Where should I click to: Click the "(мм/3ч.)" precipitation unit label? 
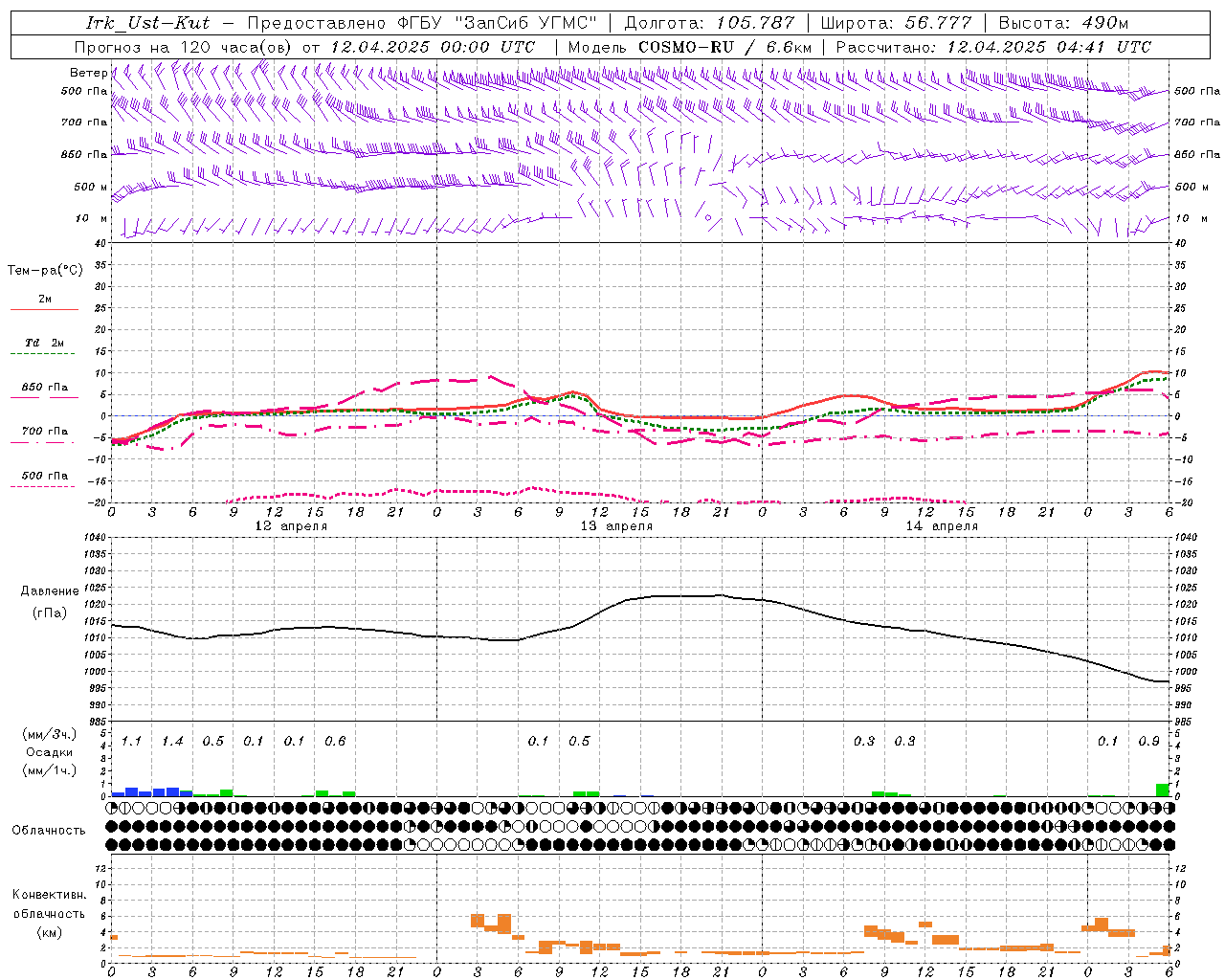coord(50,734)
